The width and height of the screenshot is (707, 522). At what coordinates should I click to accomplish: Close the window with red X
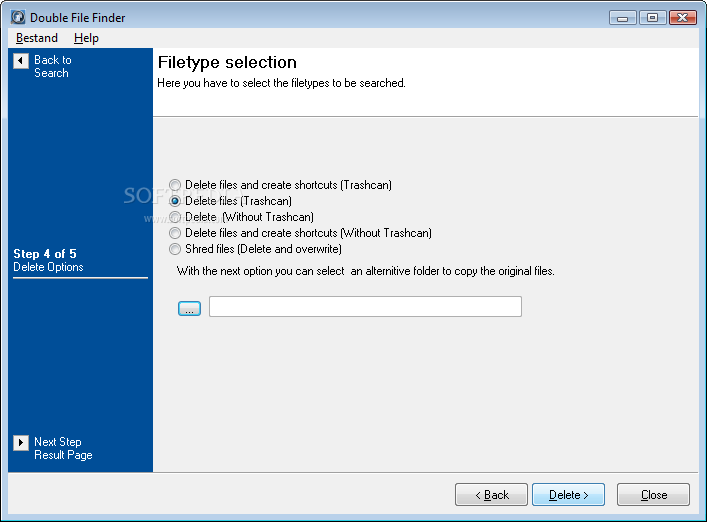click(682, 17)
